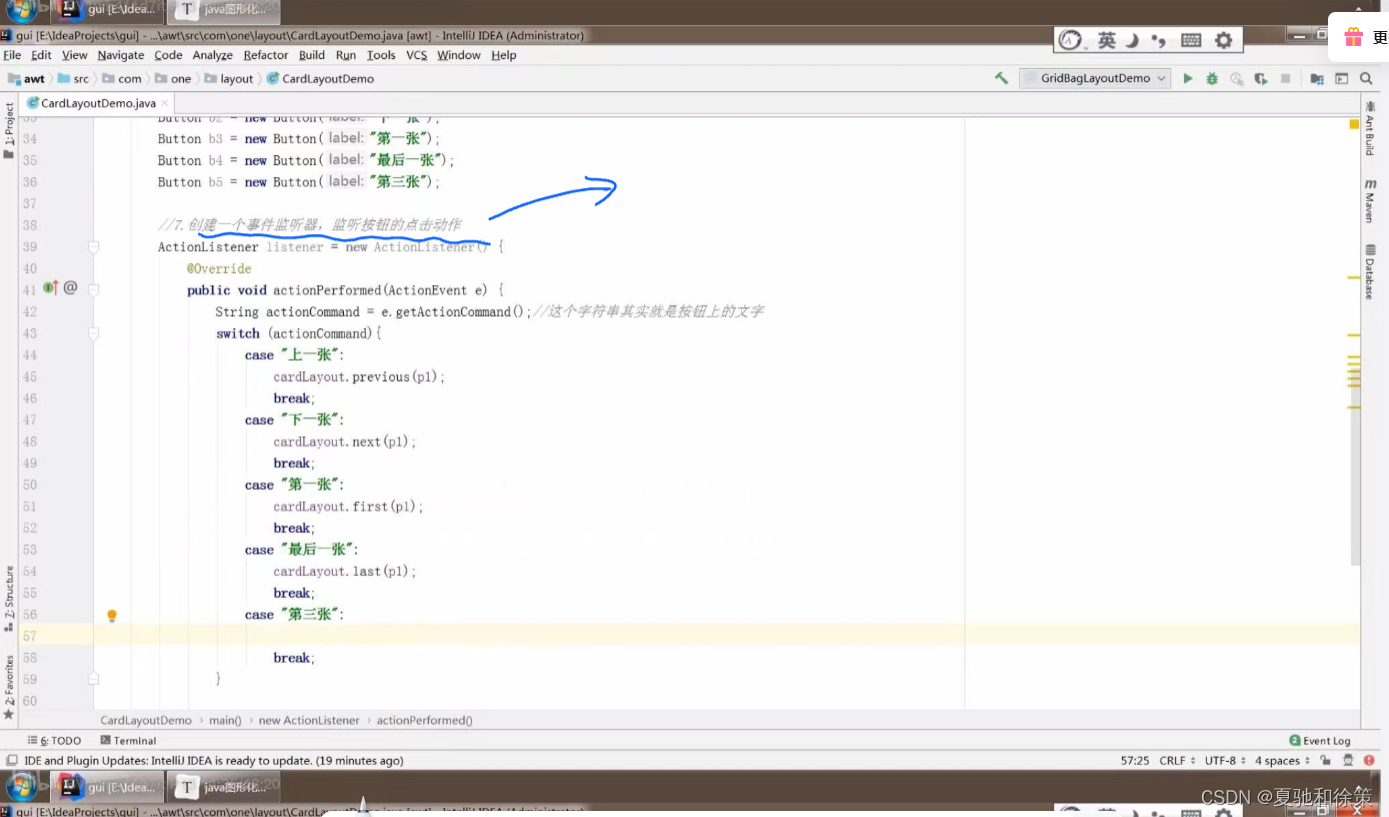
Task: Click the red error indicator in status bar
Action: click(1370, 761)
